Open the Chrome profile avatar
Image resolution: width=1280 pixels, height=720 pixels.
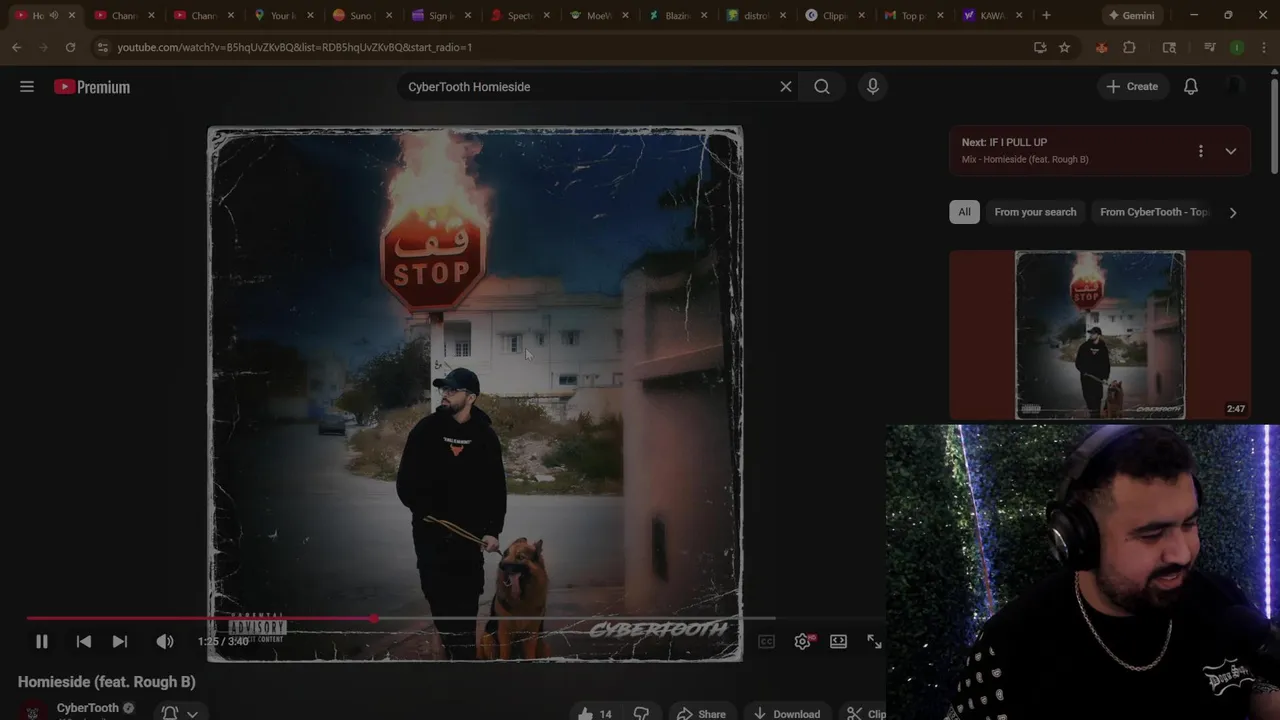[x=1237, y=47]
